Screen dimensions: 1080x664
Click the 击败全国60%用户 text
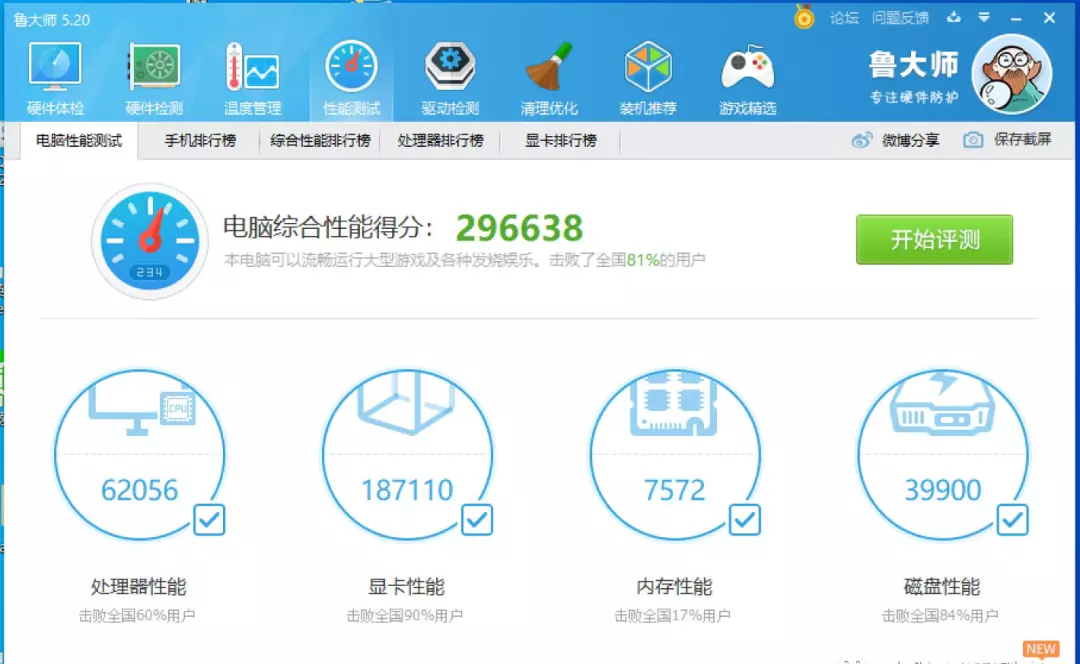[137, 616]
